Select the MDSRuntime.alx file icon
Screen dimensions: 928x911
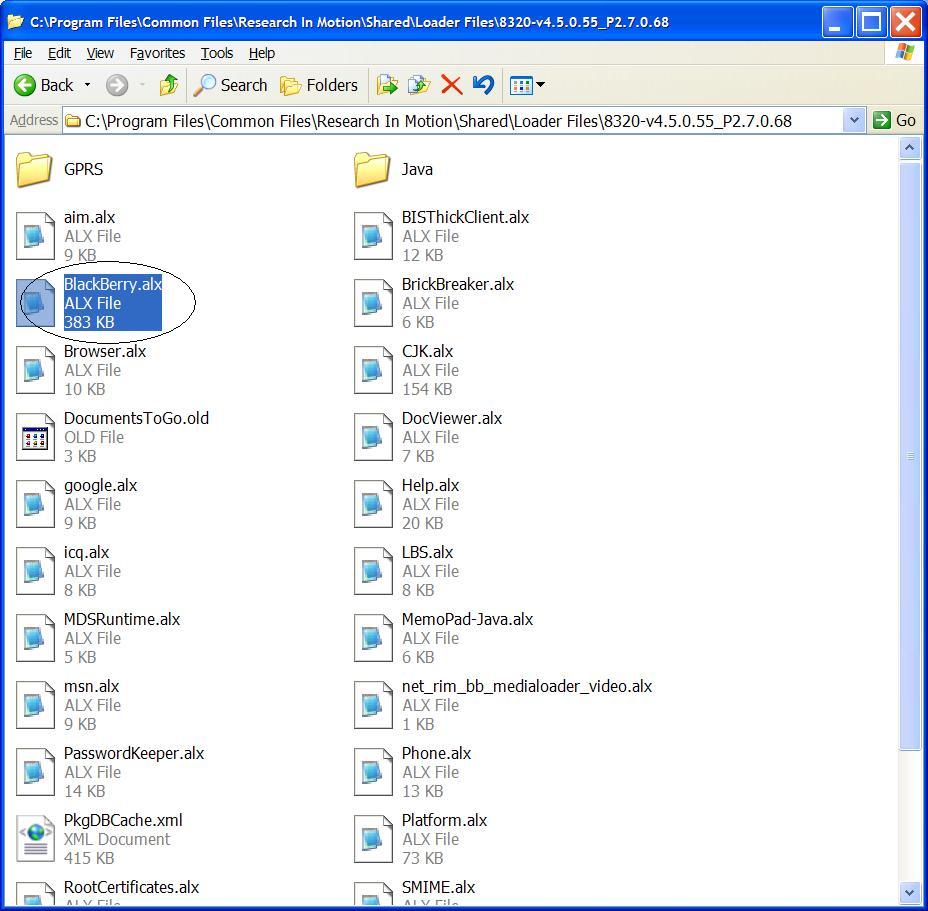(35, 638)
